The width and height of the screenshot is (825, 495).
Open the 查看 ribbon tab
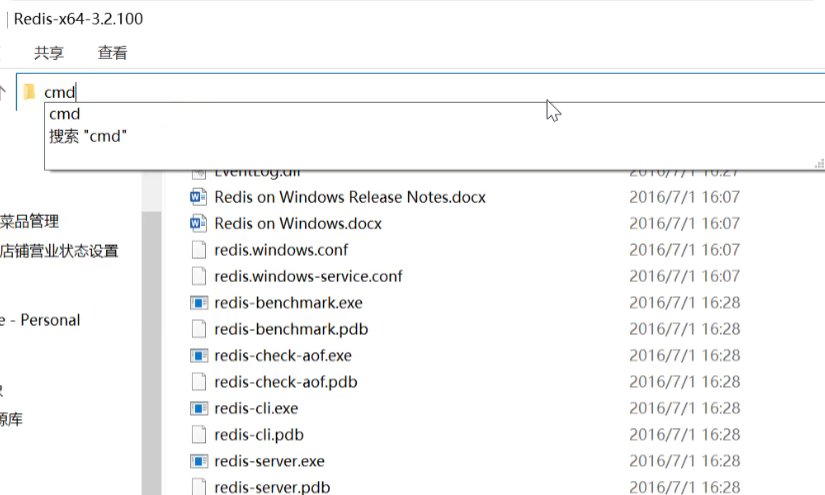[112, 53]
